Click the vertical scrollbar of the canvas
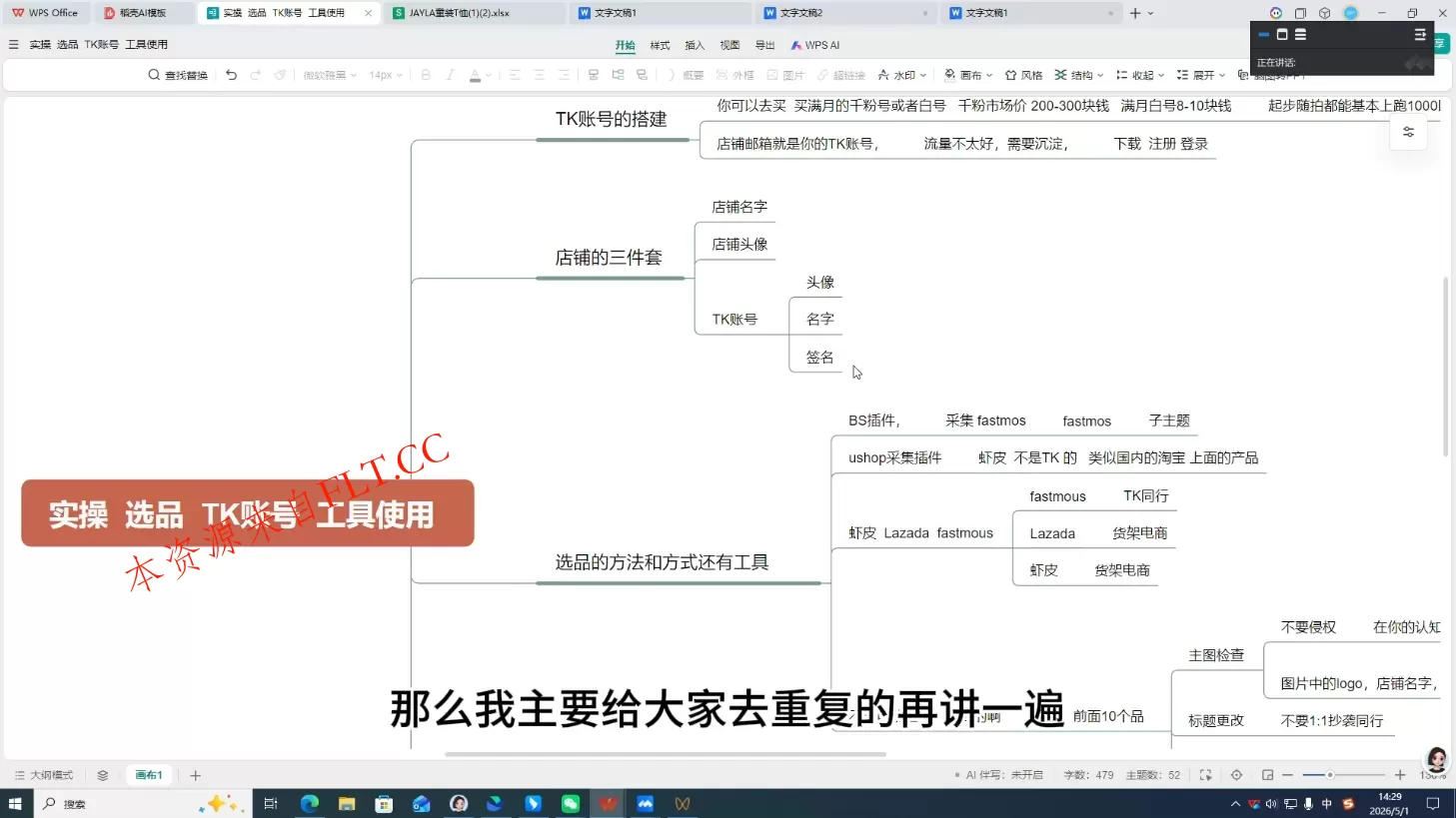1456x818 pixels. click(x=1445, y=367)
